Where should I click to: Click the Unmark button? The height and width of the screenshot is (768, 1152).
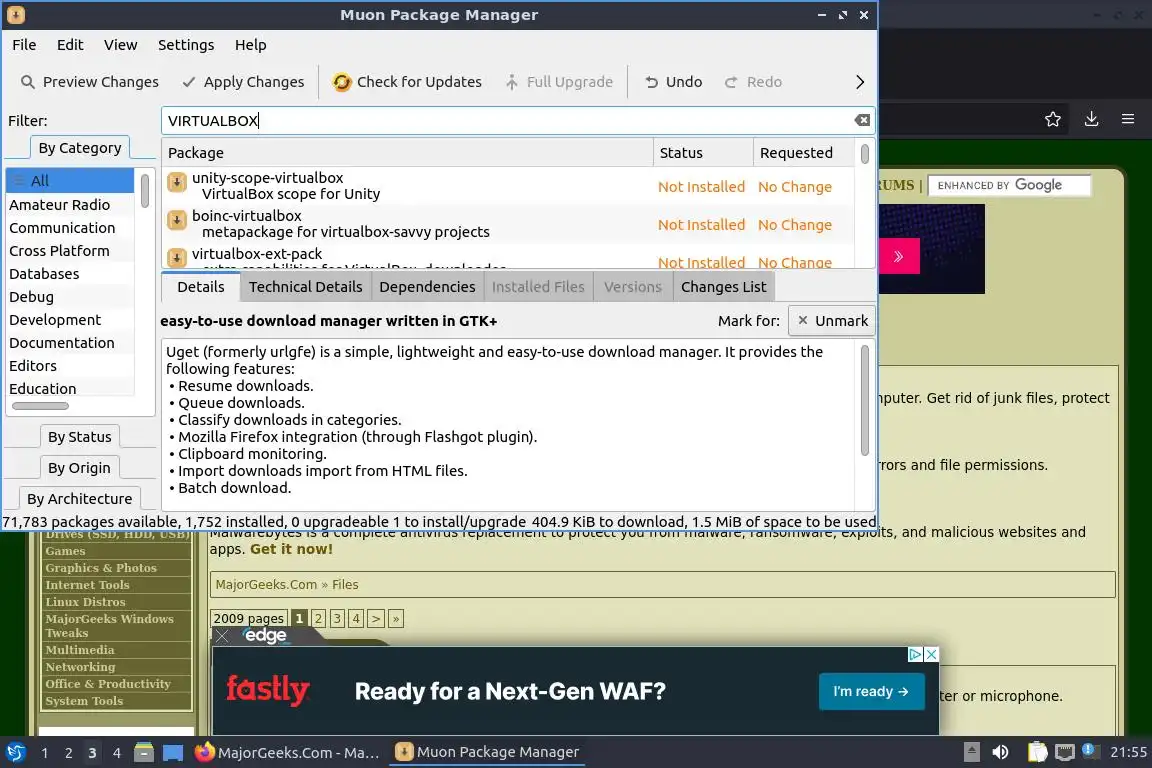tap(832, 320)
